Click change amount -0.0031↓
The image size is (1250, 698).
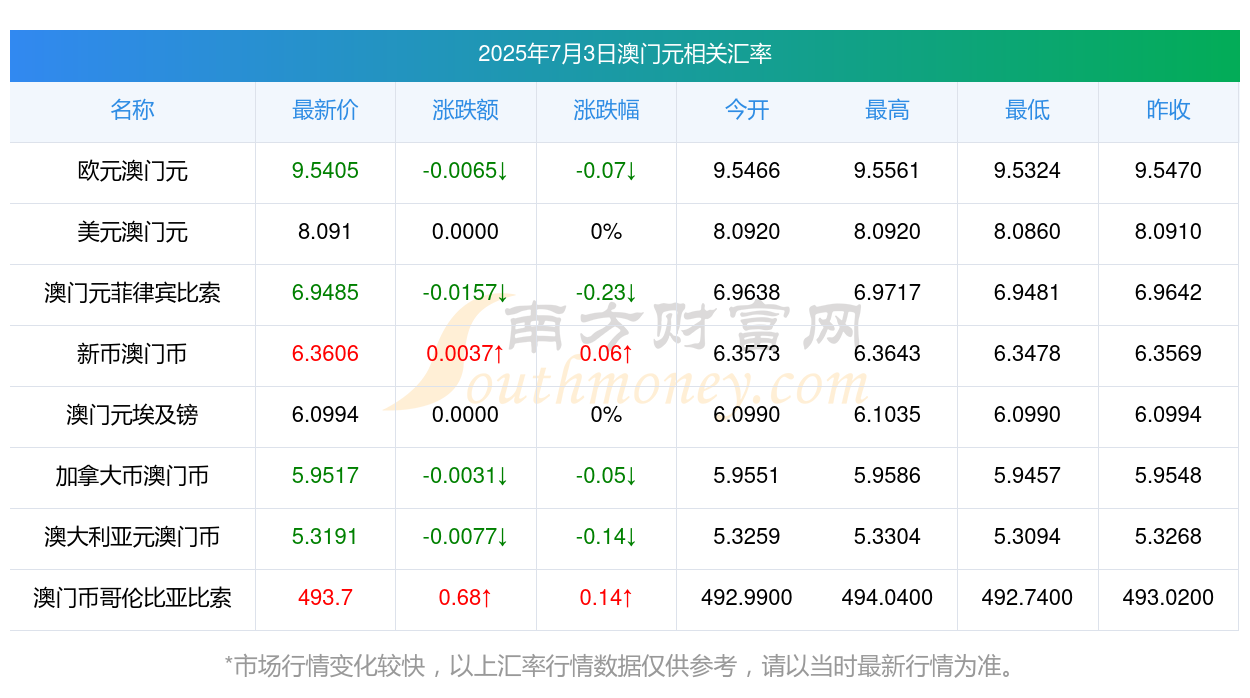[x=465, y=476]
